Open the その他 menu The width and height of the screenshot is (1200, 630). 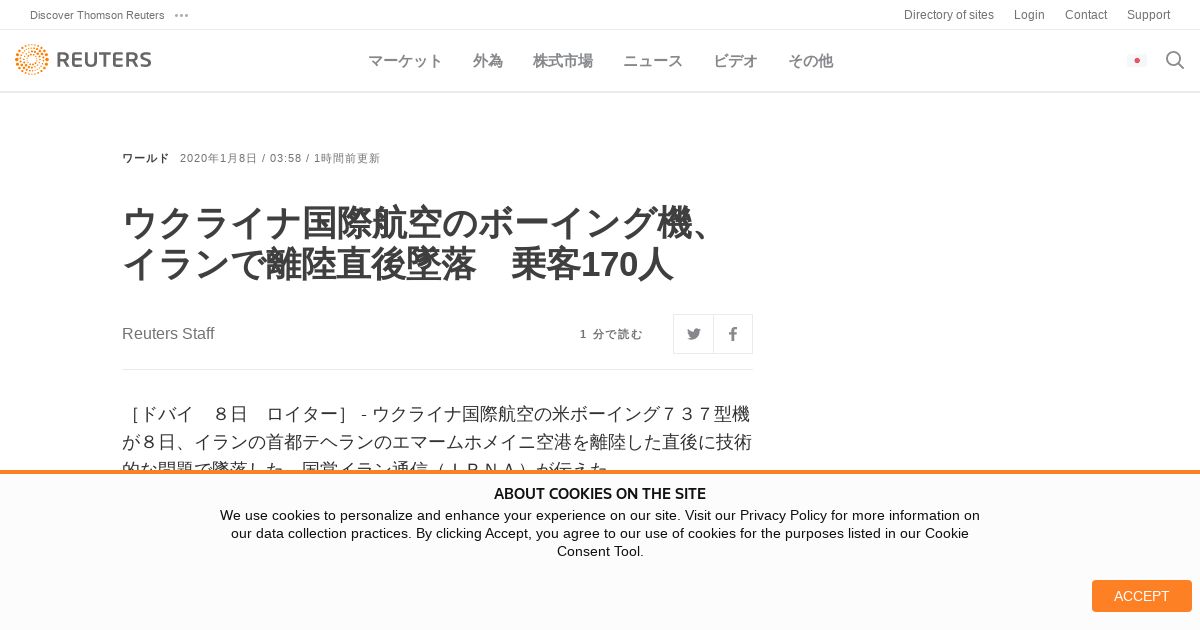tap(810, 61)
